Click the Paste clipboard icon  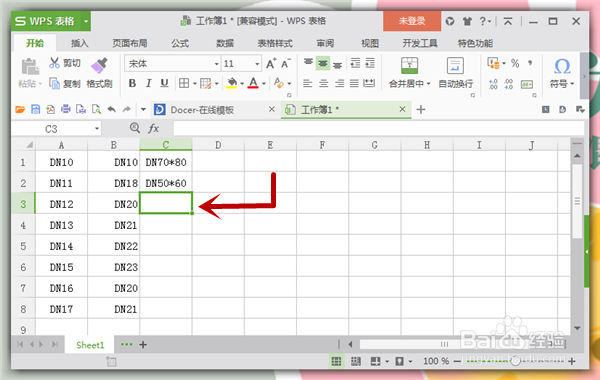pos(30,67)
